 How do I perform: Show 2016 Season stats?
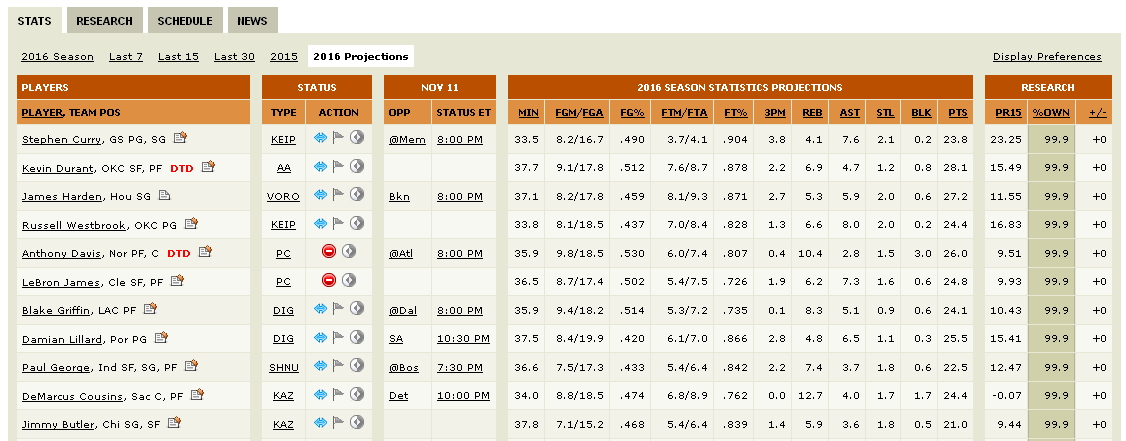[x=57, y=56]
